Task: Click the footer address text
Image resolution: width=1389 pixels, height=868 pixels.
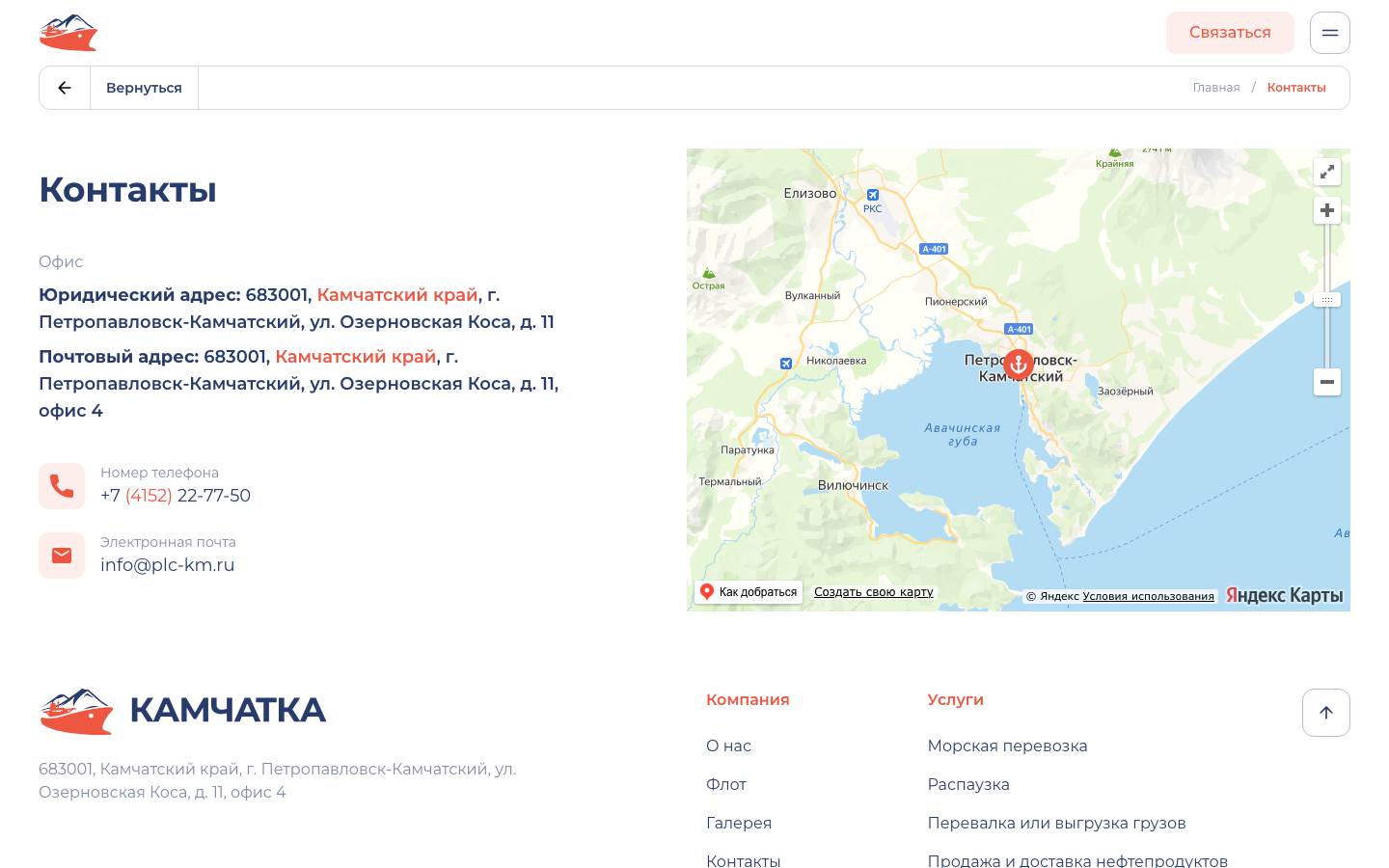Action: pos(278,780)
